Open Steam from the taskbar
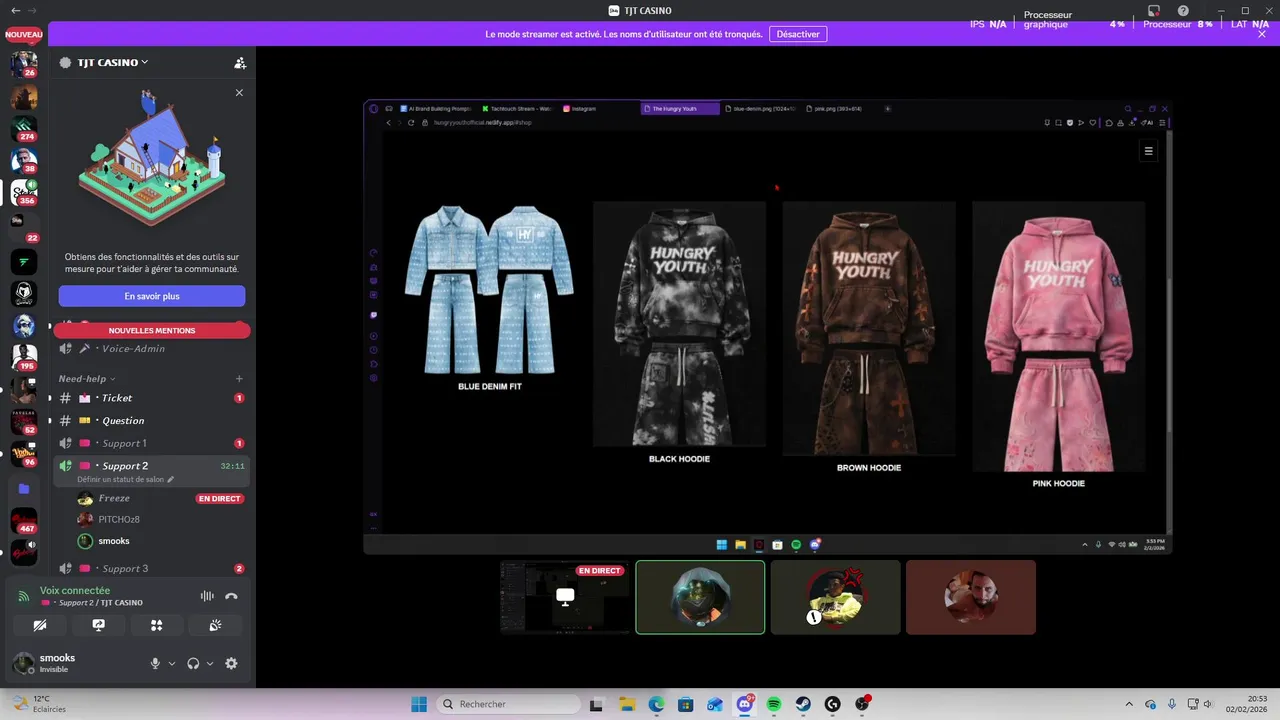Screen dimensions: 1280x720 803,704
